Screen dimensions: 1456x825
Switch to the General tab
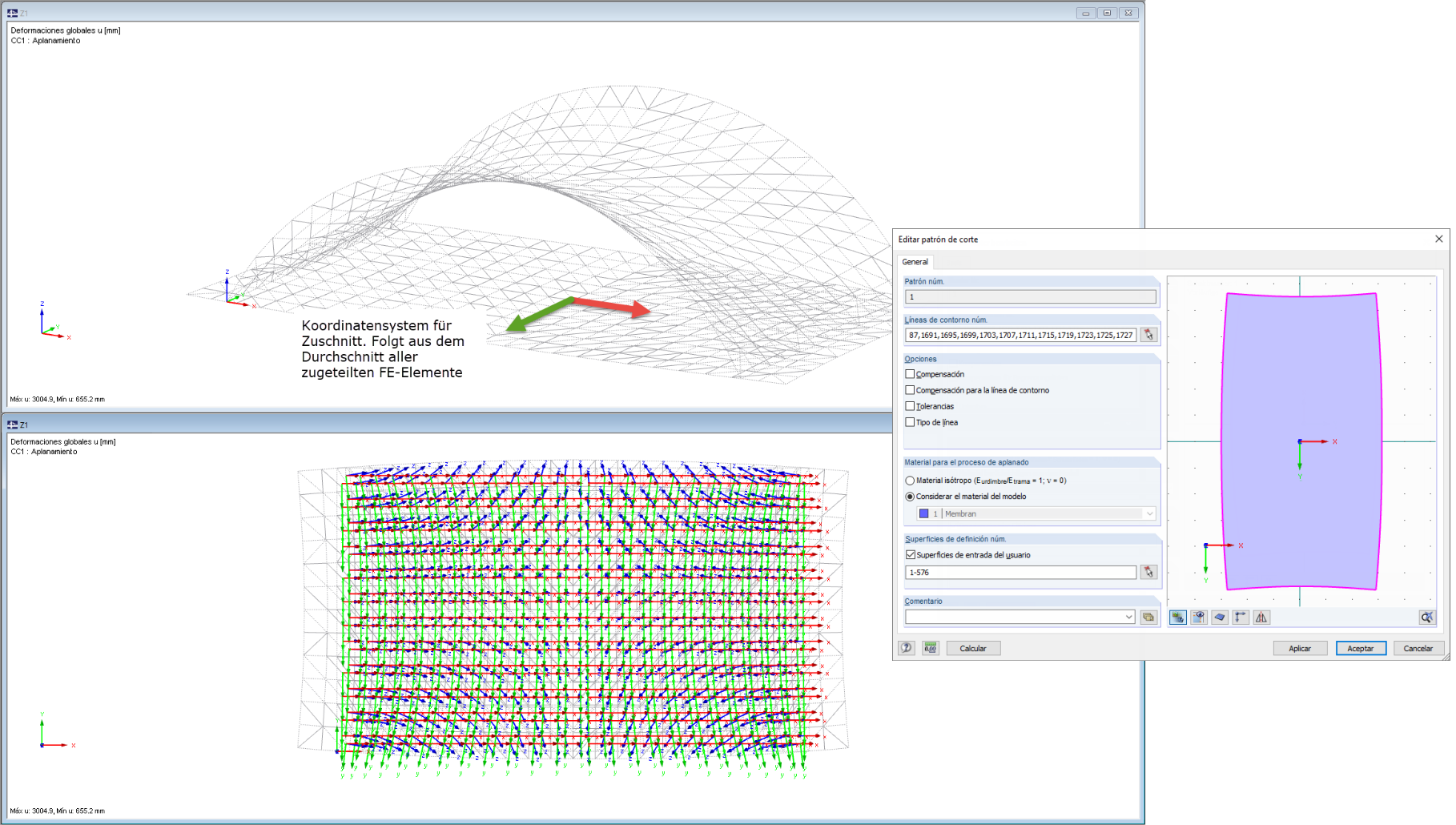pyautogui.click(x=915, y=262)
